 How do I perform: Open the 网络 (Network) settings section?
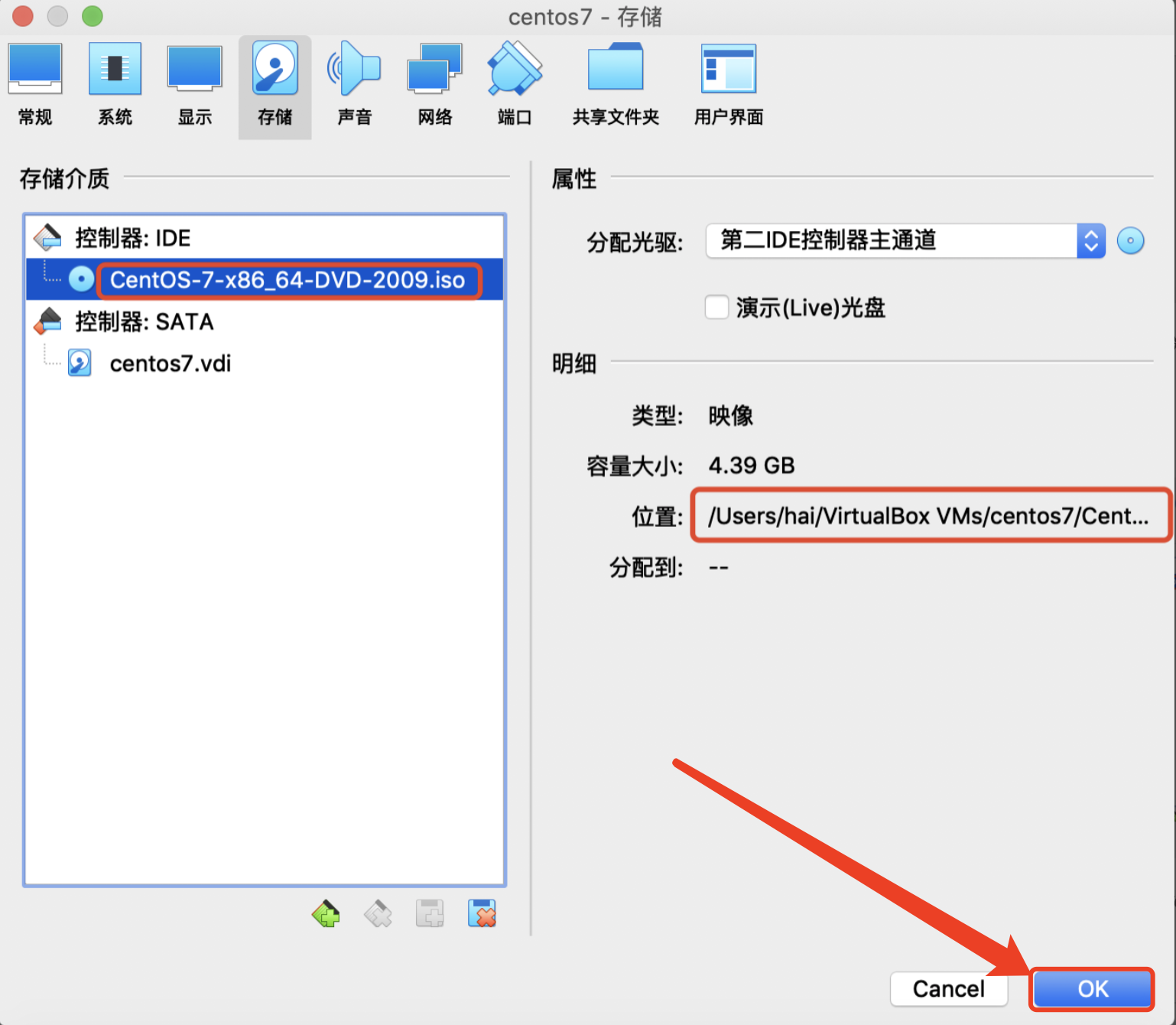click(435, 86)
